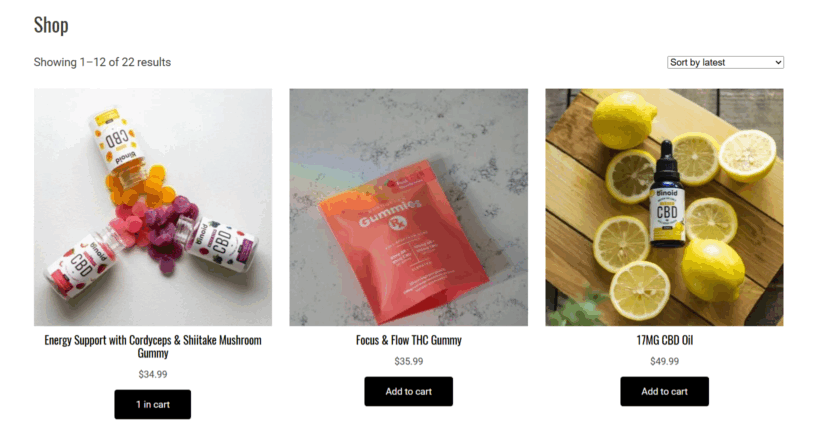Open the Sort by latest dropdown

725,62
